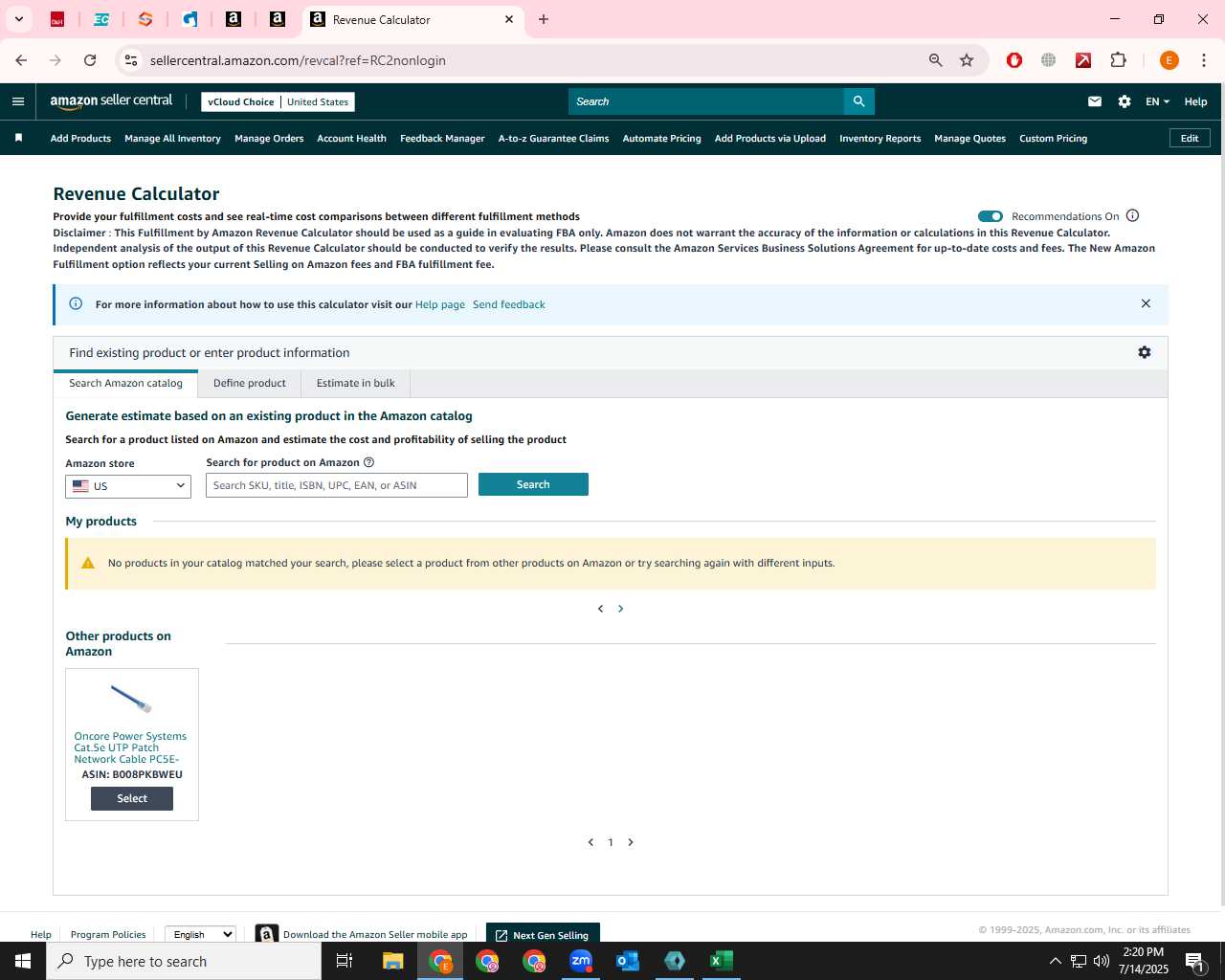Open Seller Central settings gear
Screen dimensions: 1225x980
click(x=1125, y=101)
